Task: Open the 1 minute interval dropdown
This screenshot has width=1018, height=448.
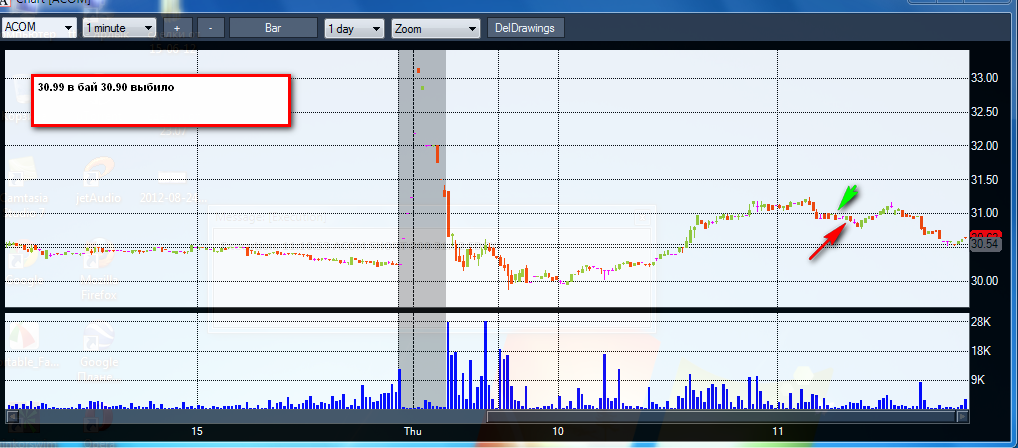Action: coord(119,28)
